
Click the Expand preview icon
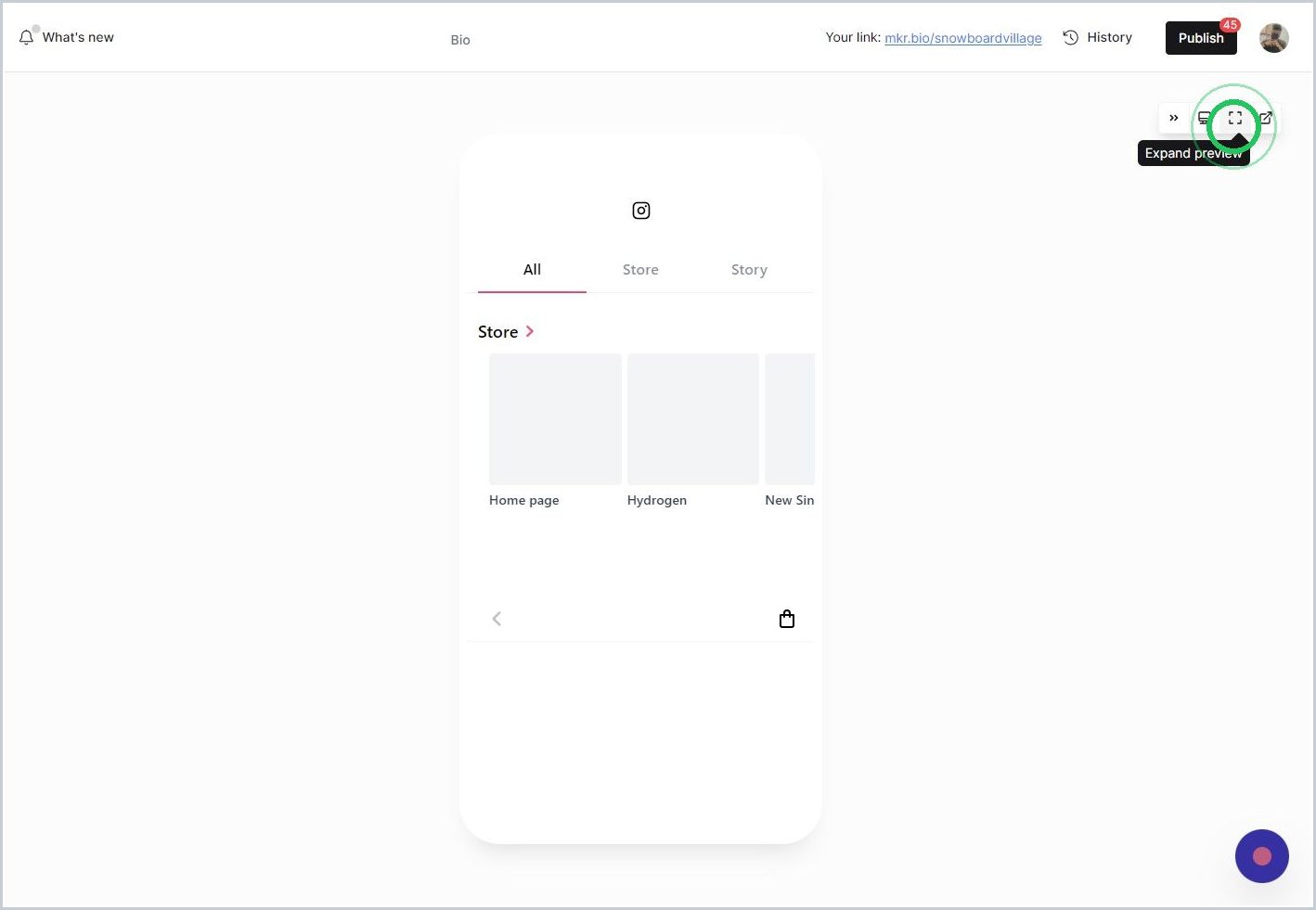click(x=1235, y=118)
